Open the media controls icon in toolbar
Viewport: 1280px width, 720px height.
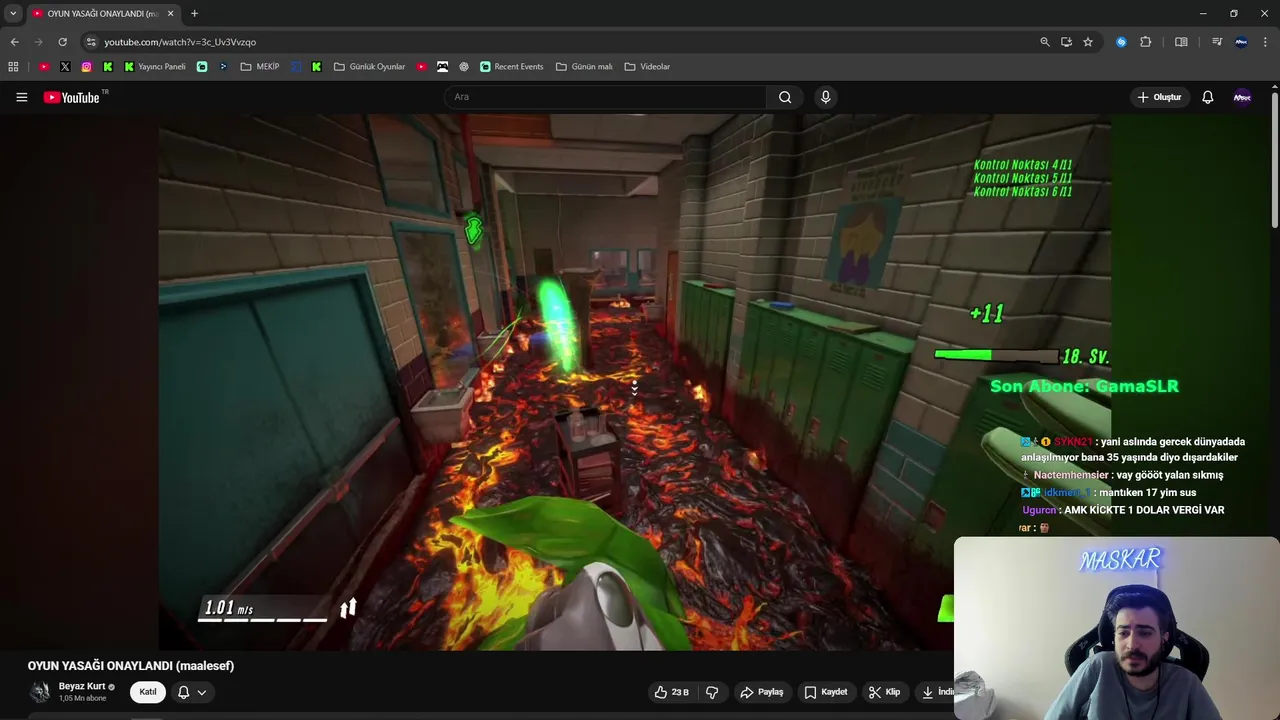1217,42
